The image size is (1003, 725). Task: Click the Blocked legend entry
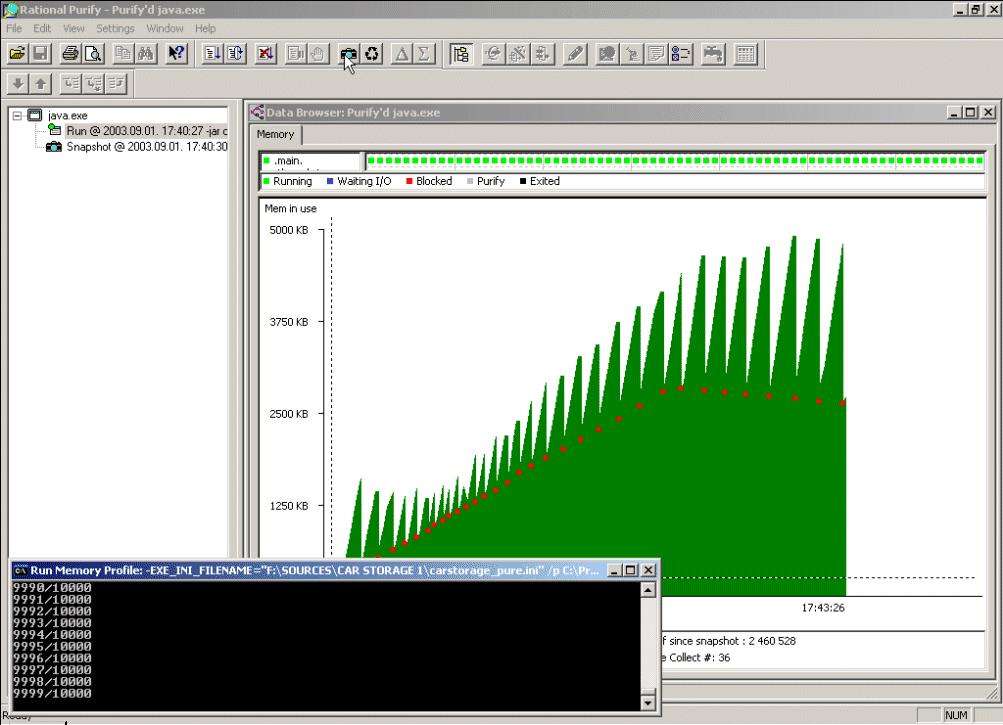pyautogui.click(x=429, y=181)
